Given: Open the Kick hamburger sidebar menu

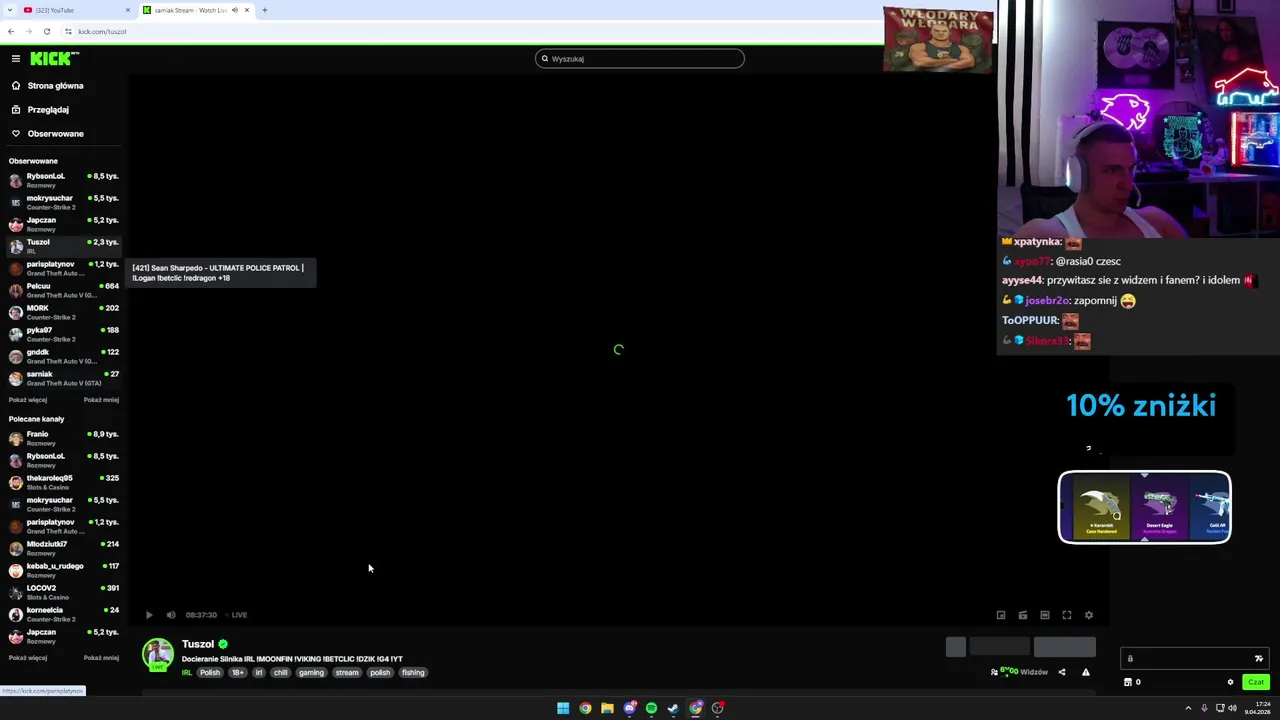Looking at the screenshot, I should click(15, 59).
